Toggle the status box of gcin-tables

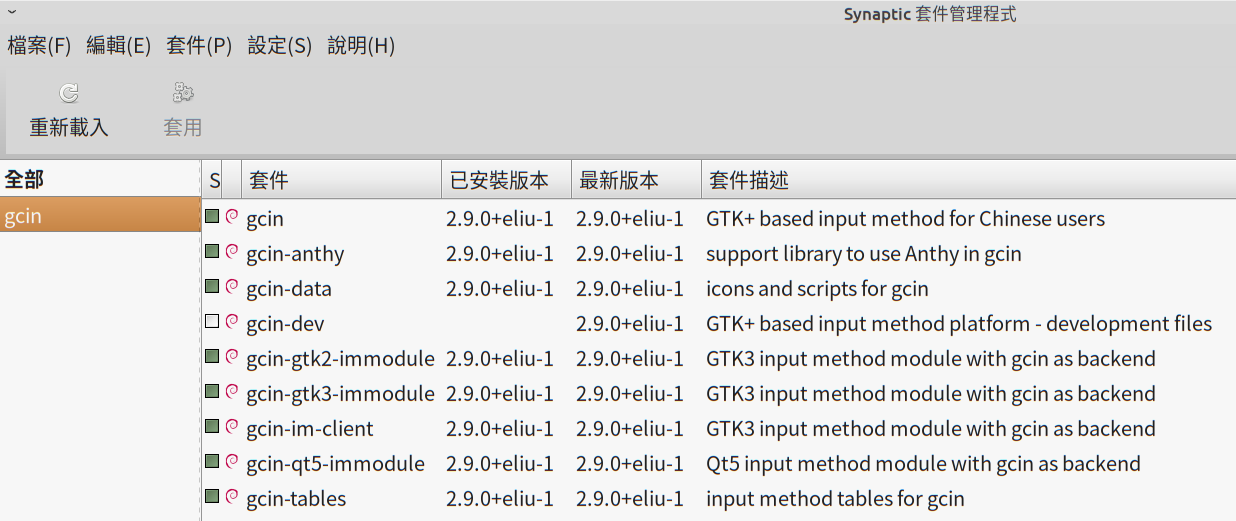pos(212,496)
